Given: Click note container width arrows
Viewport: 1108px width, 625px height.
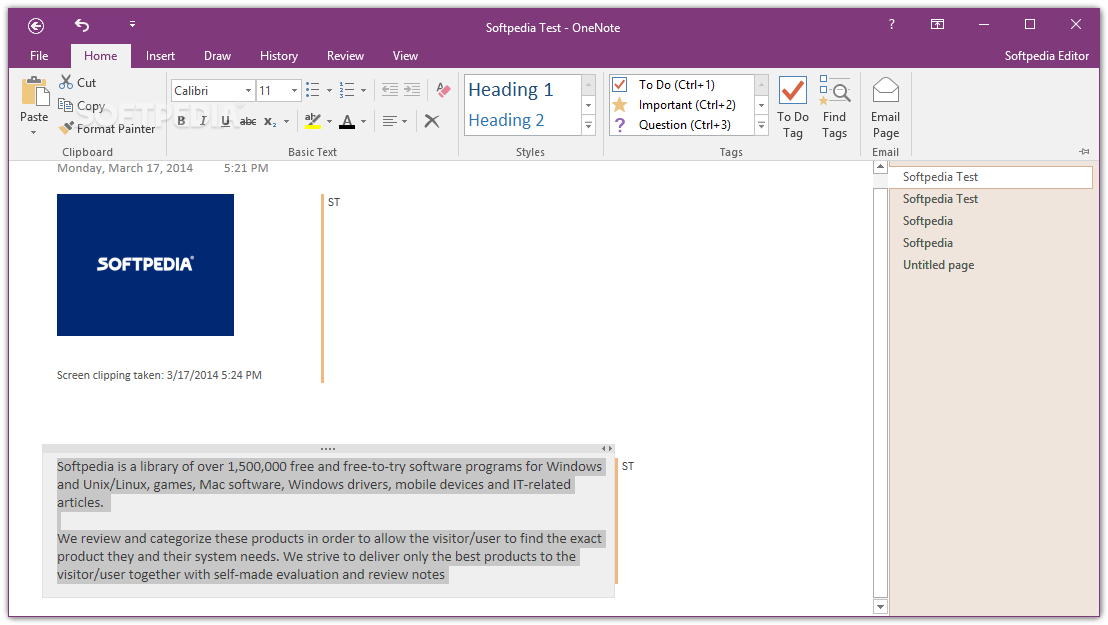Looking at the screenshot, I should tap(606, 448).
